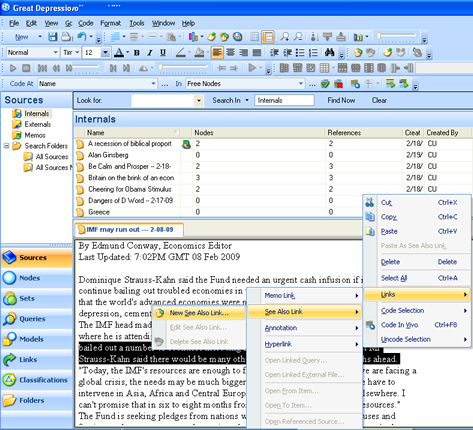Screen dimensions: 473x430
Task: Click the media Stop button
Action: (x=26, y=68)
